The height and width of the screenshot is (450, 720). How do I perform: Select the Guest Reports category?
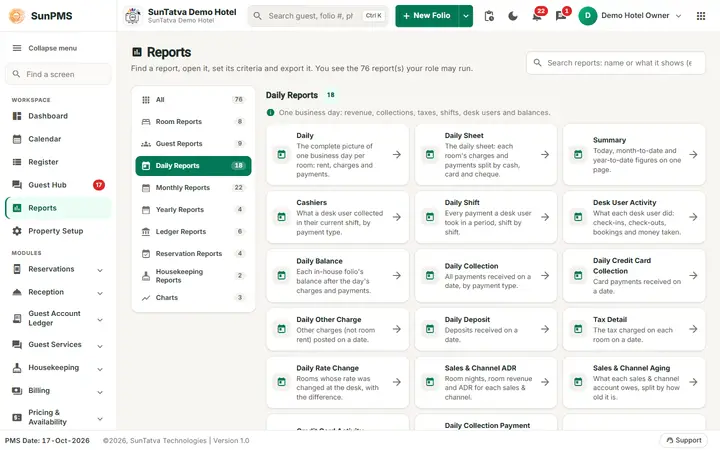[x=193, y=144]
